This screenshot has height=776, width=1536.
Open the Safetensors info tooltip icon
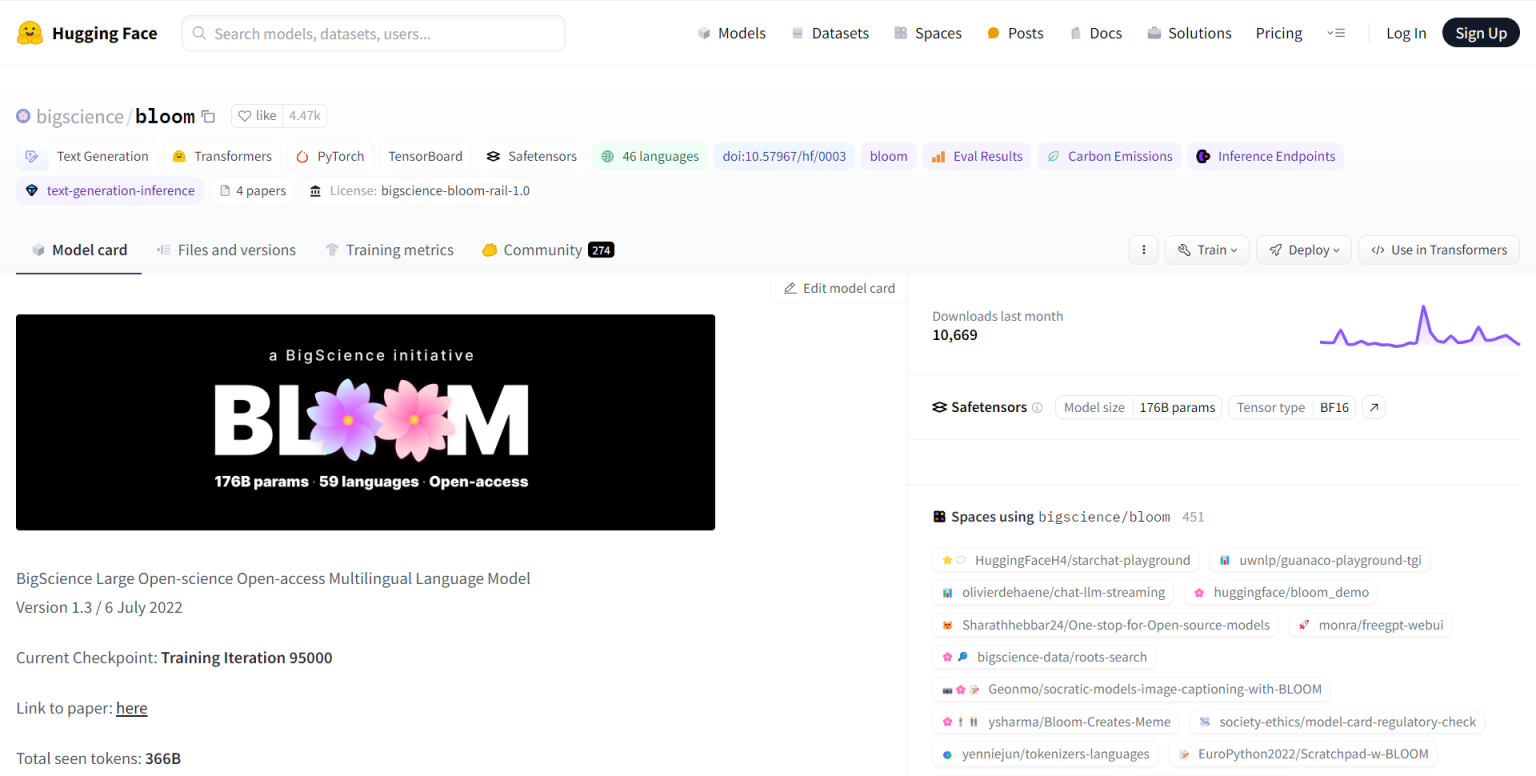(1039, 407)
